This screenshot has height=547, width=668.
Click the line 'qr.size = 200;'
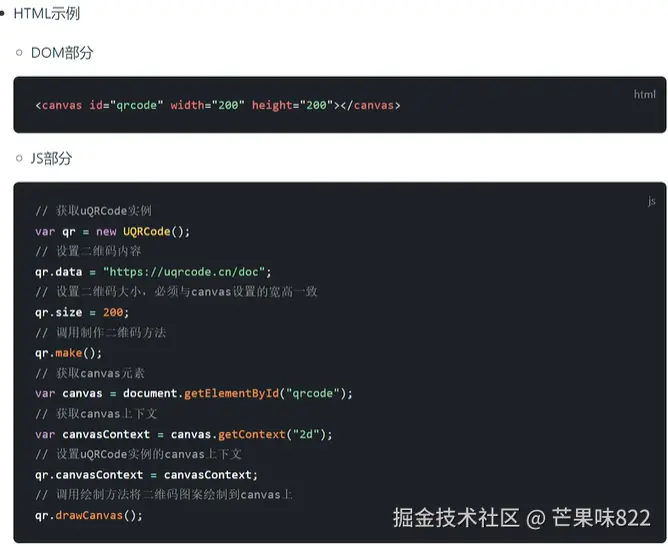point(82,312)
